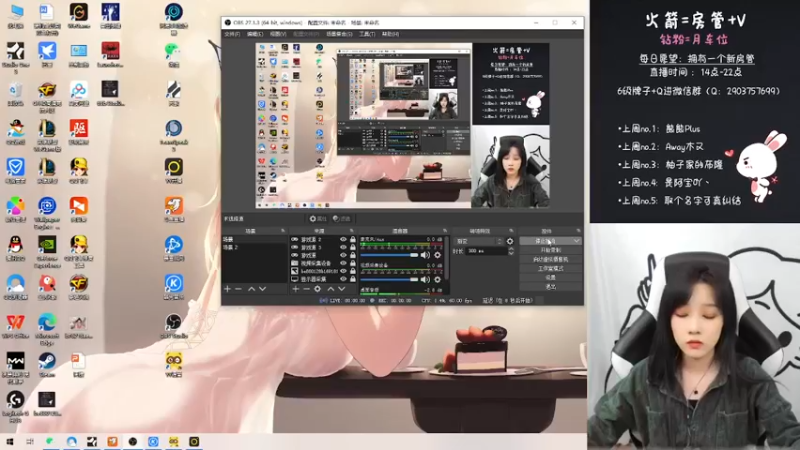Viewport: 800px width, 450px height.
Task: Move the selected source down
Action: 341,289
